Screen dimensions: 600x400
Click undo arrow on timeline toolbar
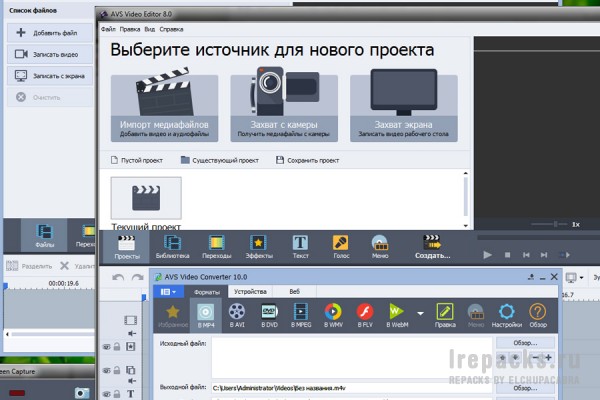(118, 277)
